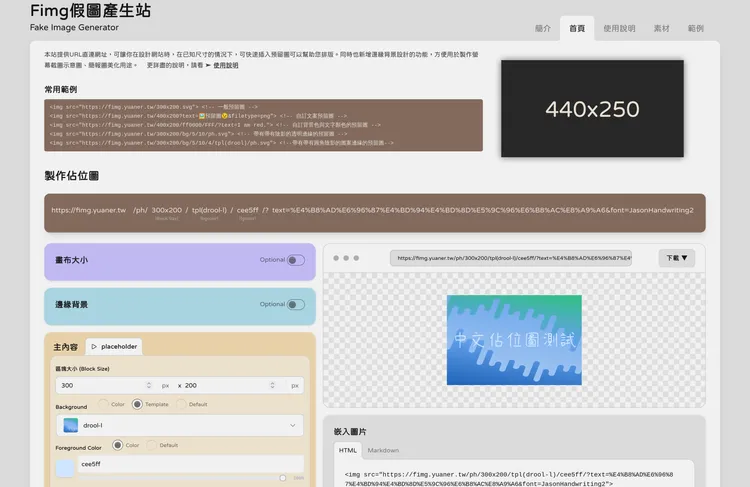Image resolution: width=750 pixels, height=487 pixels.
Task: Select the Background Template radio button
Action: click(137, 404)
